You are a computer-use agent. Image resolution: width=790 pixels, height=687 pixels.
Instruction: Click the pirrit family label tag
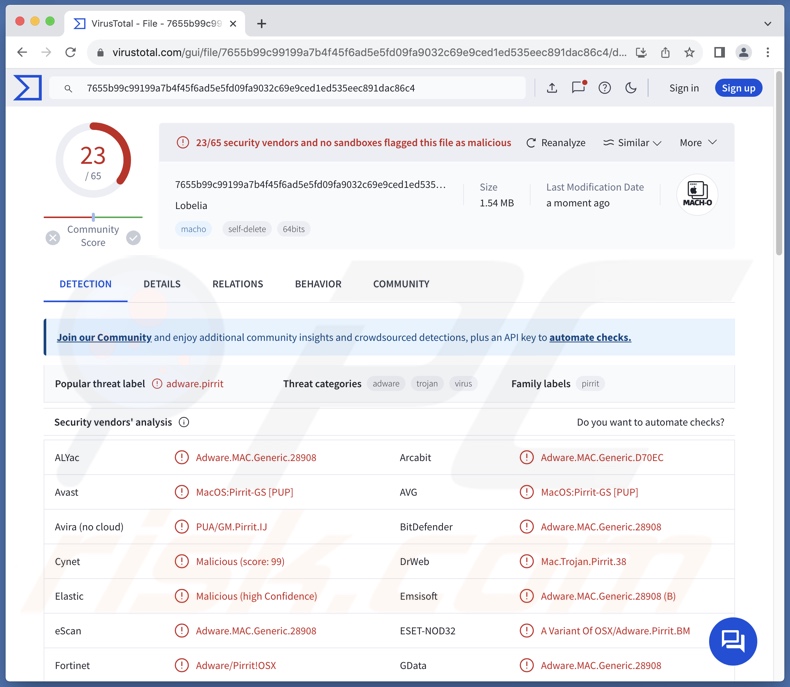click(590, 384)
